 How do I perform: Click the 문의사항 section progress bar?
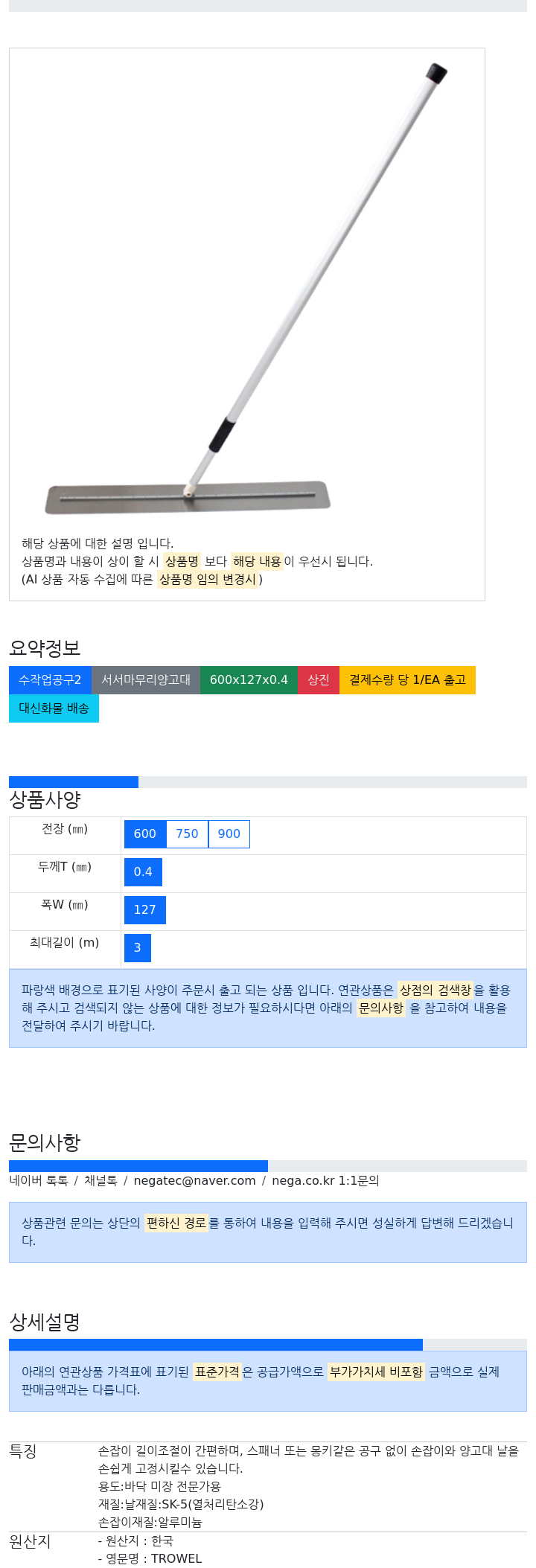point(138,1166)
